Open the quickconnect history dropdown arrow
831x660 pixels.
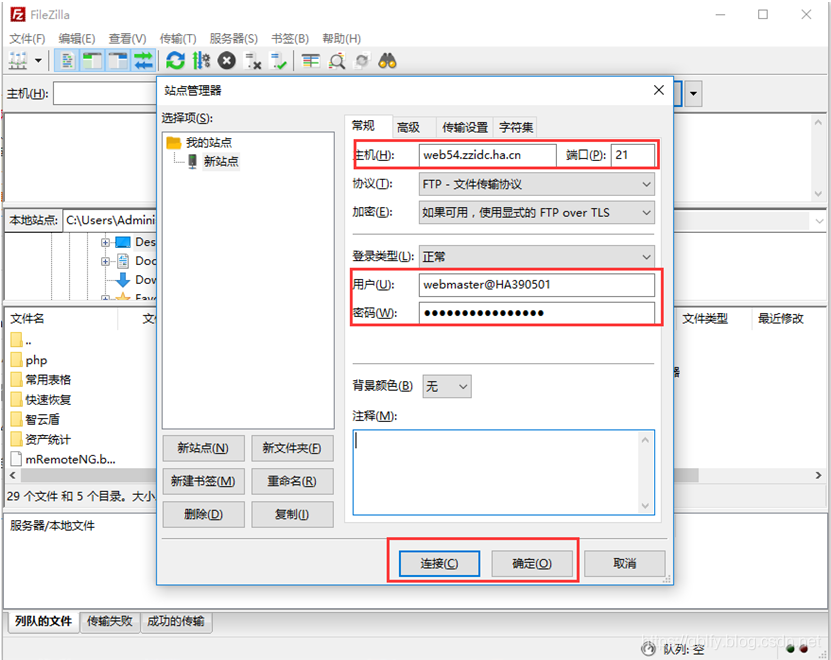point(693,94)
